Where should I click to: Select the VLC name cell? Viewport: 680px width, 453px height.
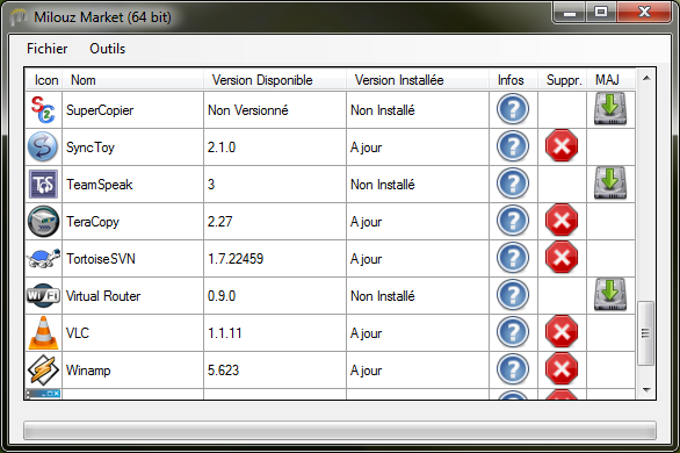pyautogui.click(x=133, y=333)
